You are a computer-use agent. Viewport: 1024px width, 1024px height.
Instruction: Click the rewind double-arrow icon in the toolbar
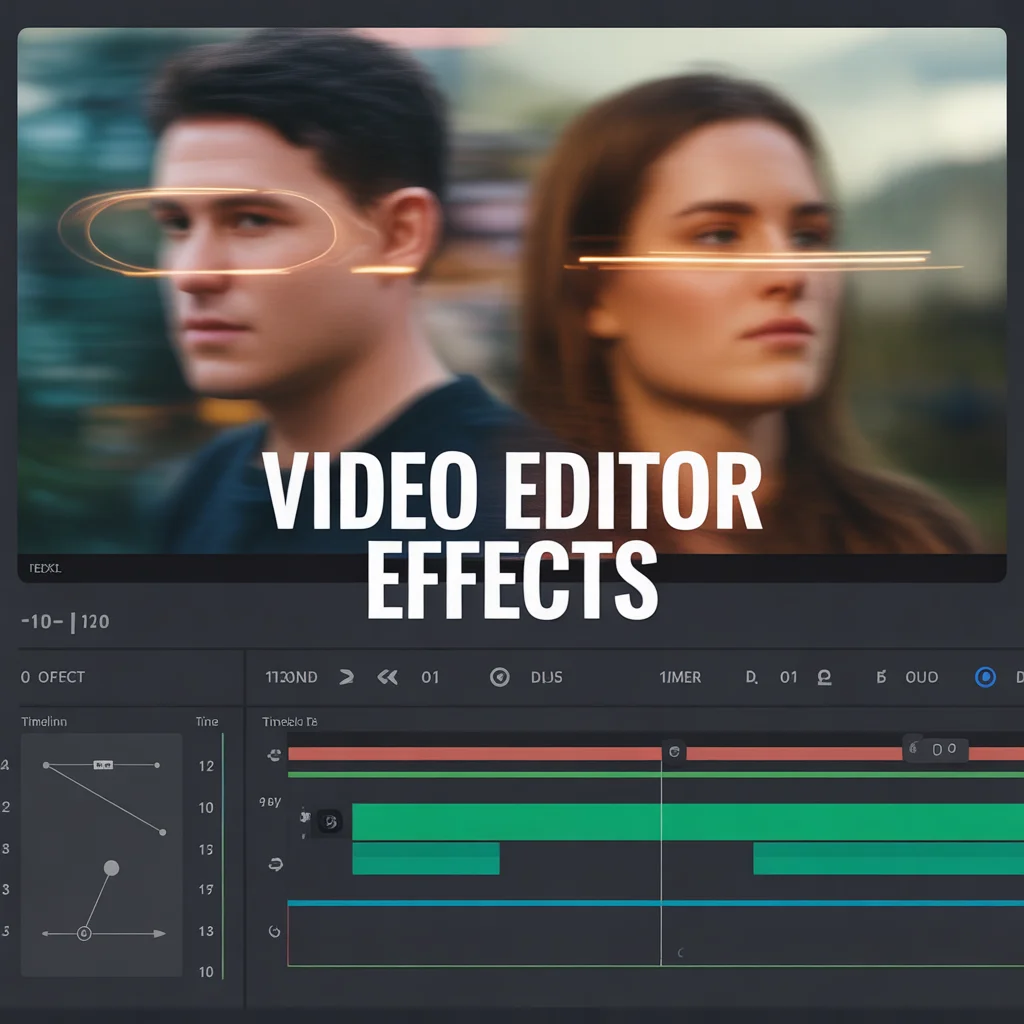[388, 677]
